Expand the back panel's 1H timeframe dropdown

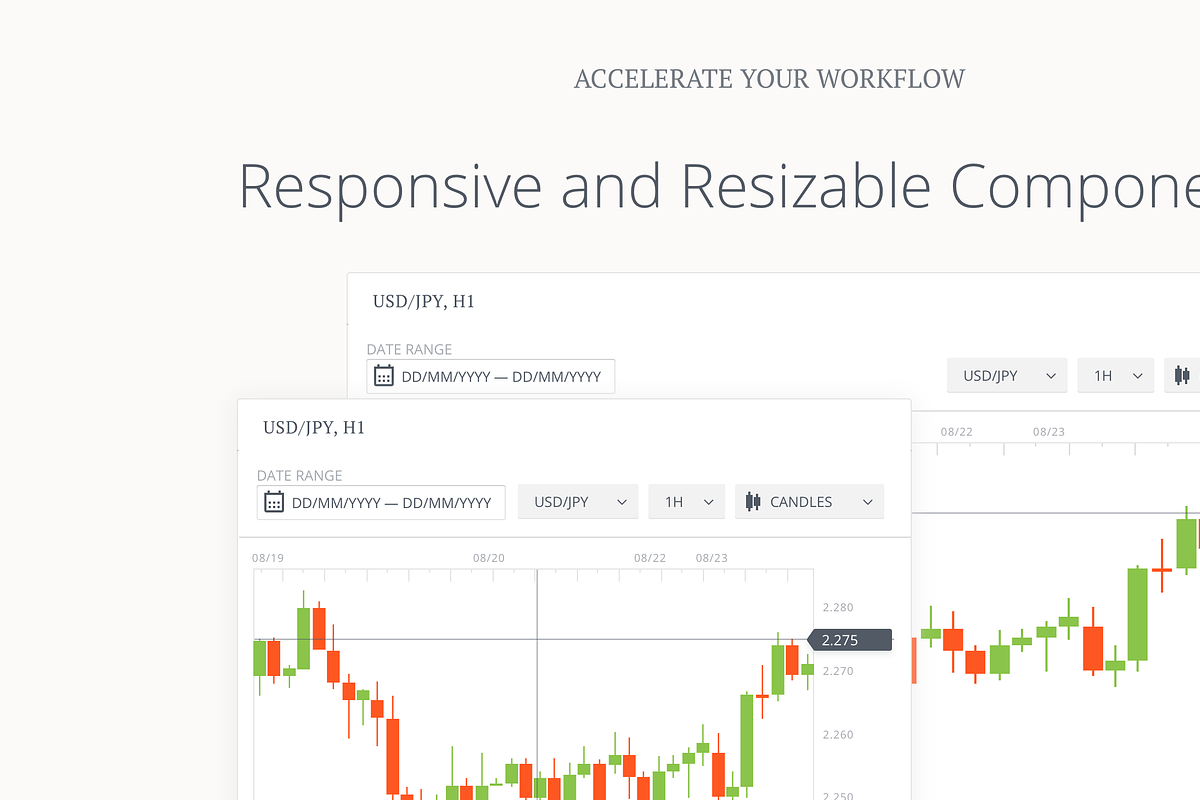pos(1116,376)
